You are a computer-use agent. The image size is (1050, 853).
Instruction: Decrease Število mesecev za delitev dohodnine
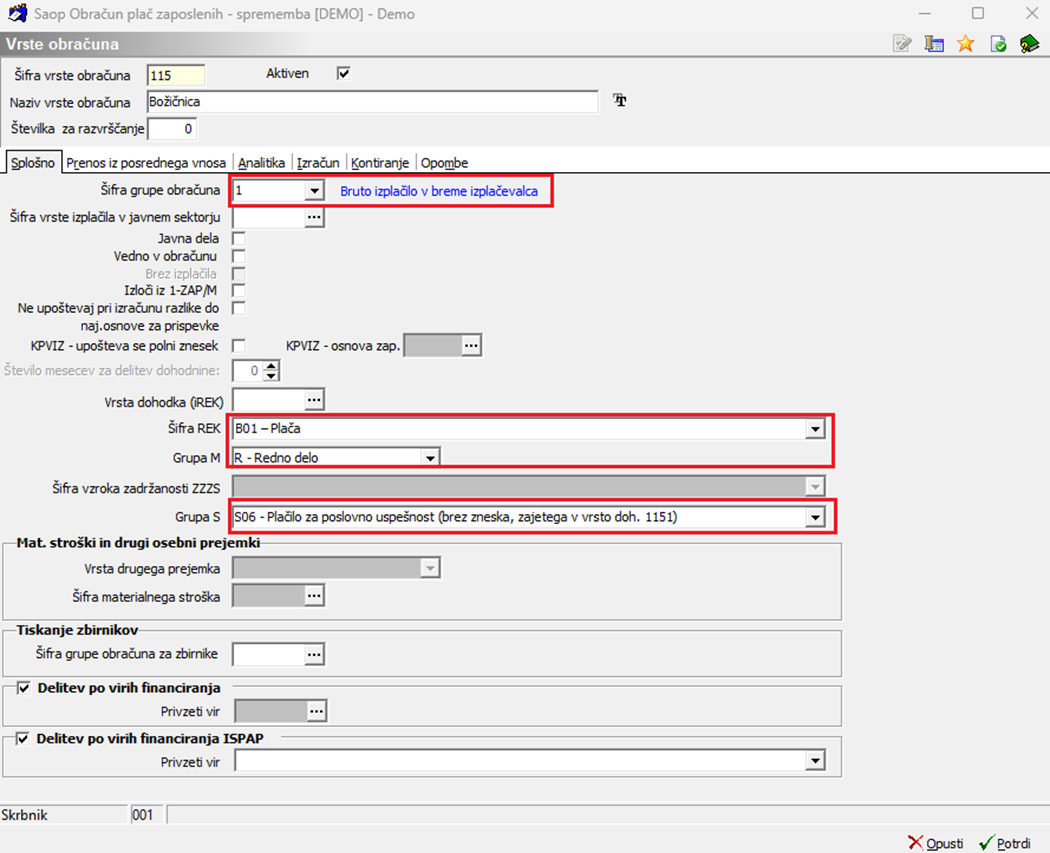pos(271,375)
